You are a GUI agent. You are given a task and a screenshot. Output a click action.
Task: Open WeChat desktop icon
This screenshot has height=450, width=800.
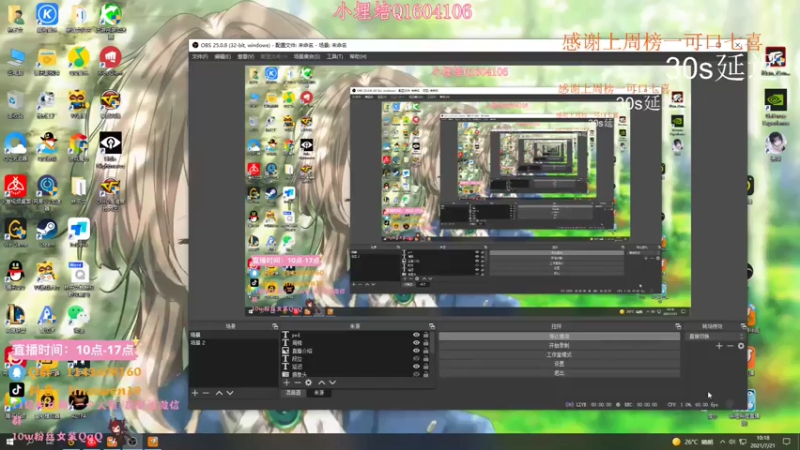(78, 314)
